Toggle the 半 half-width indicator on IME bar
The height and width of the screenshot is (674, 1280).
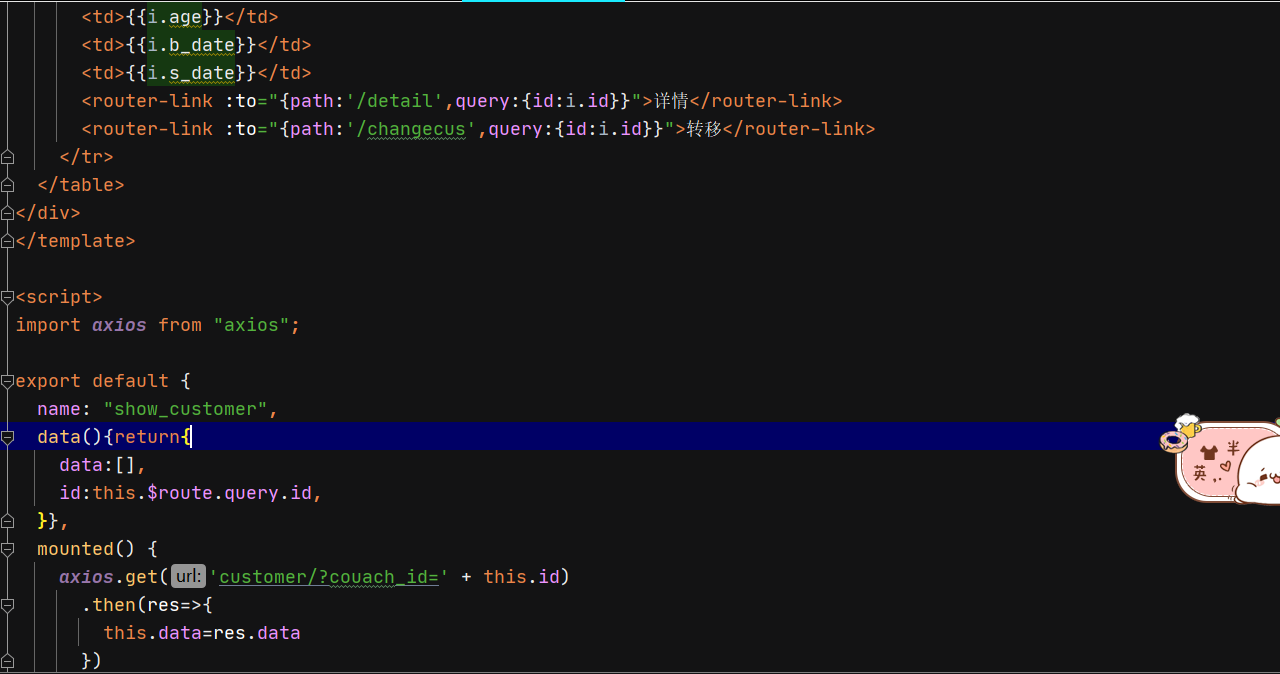[1233, 448]
